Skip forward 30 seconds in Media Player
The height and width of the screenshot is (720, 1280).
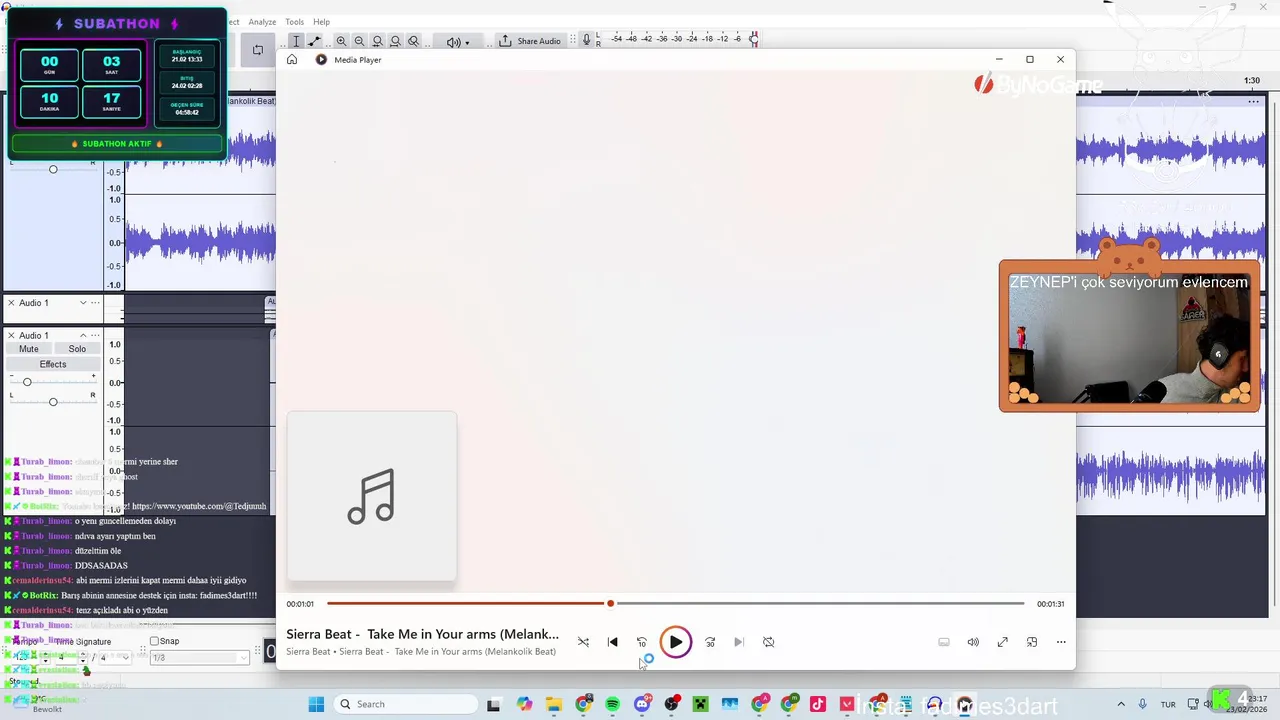710,642
